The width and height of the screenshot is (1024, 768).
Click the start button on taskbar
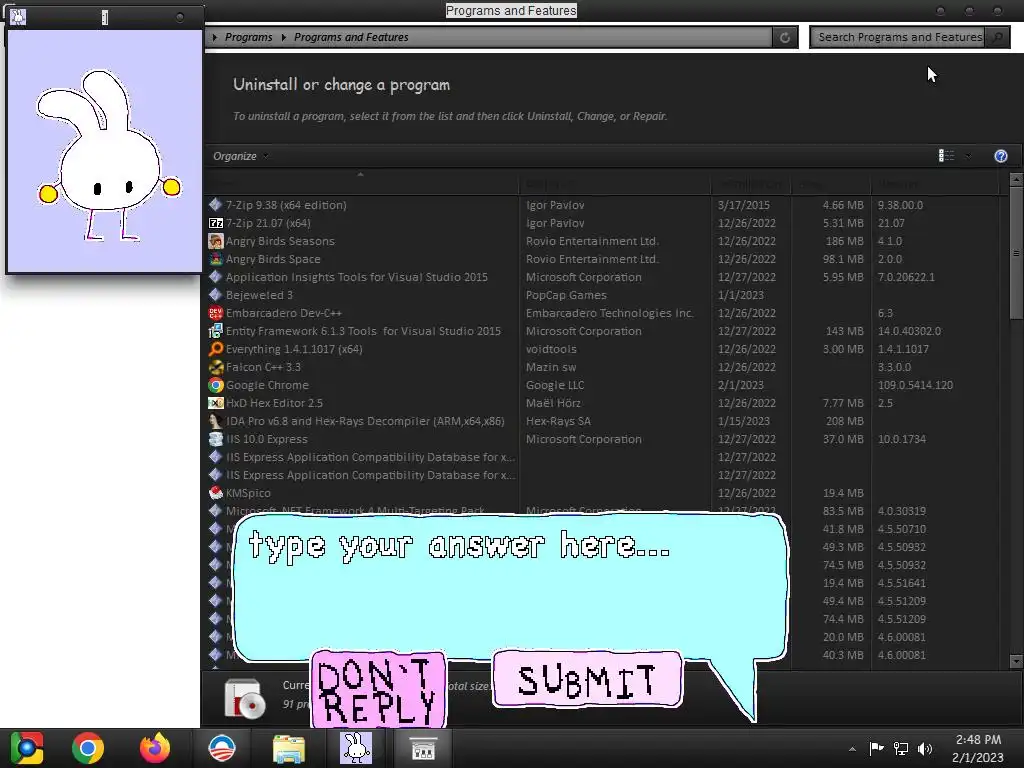pos(26,748)
